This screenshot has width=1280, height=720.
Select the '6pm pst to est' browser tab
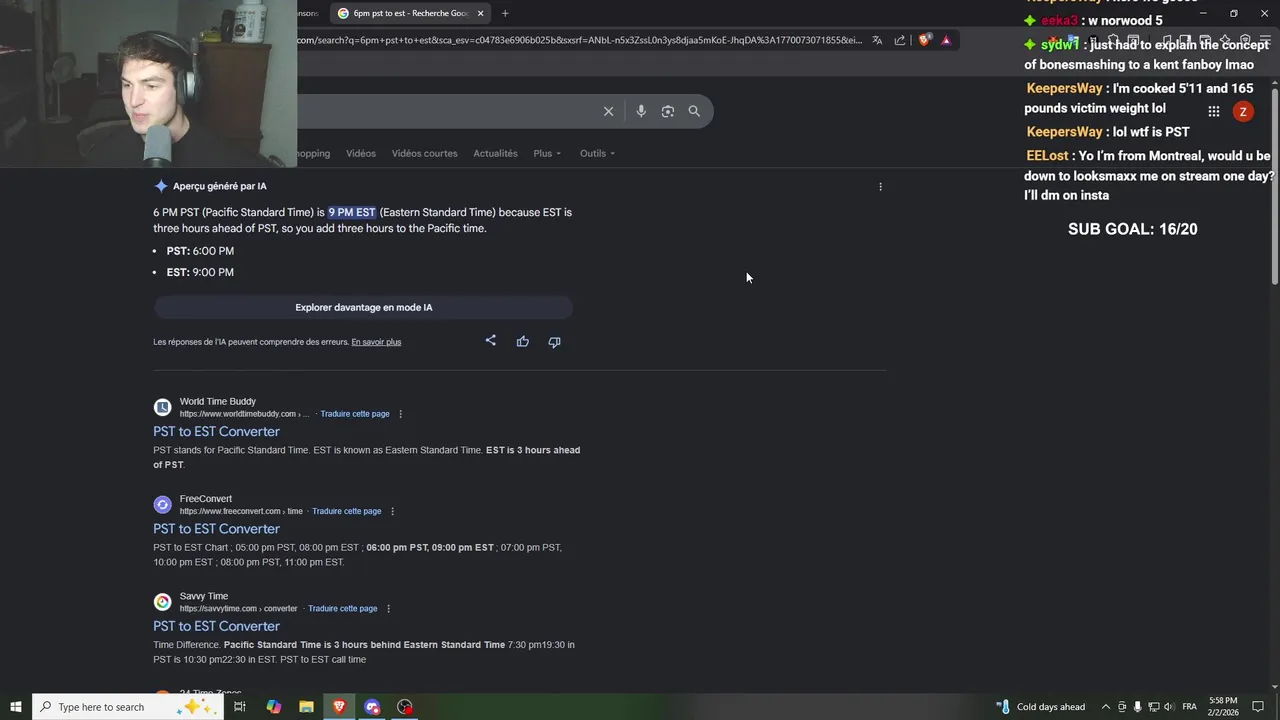coord(410,13)
